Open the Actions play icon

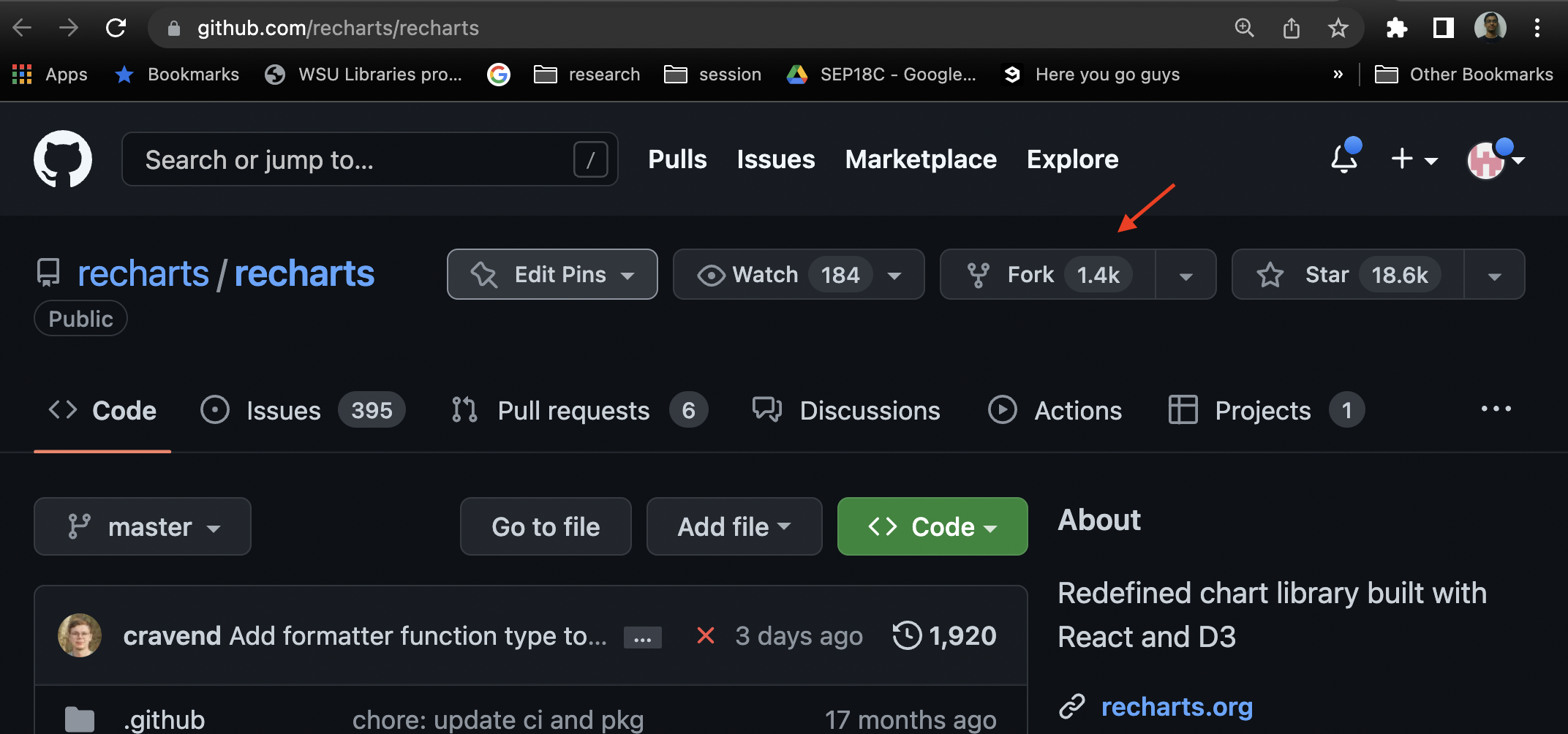pos(1002,410)
